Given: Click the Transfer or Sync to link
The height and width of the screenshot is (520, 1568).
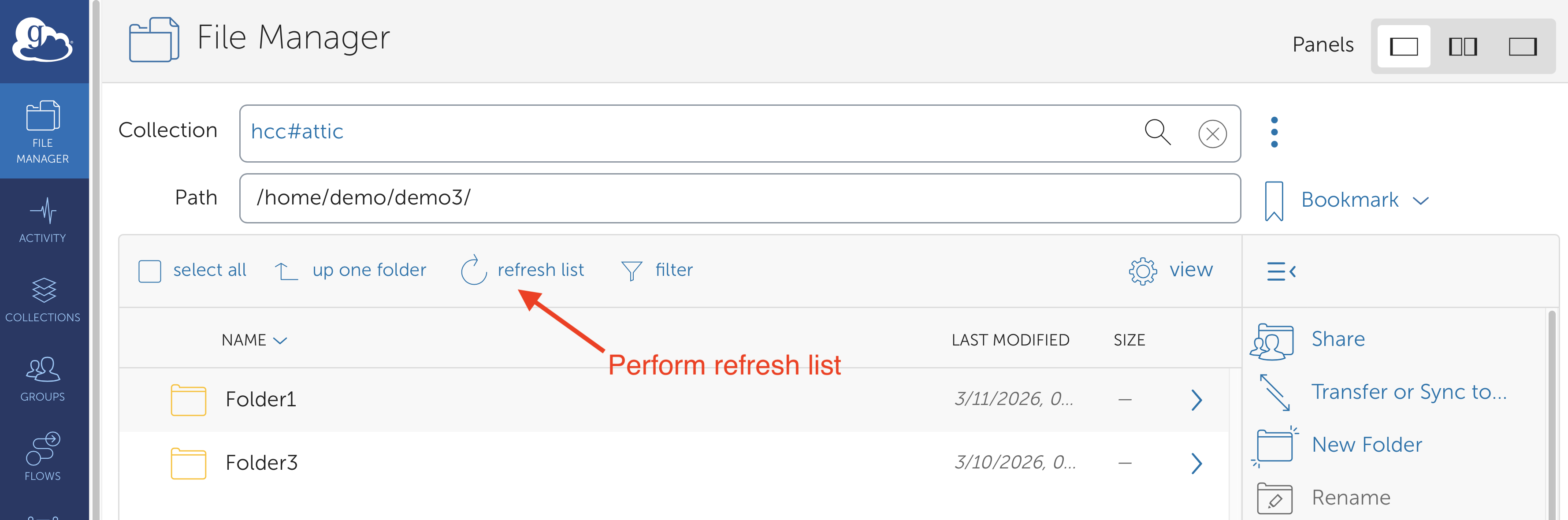Looking at the screenshot, I should [x=1408, y=392].
